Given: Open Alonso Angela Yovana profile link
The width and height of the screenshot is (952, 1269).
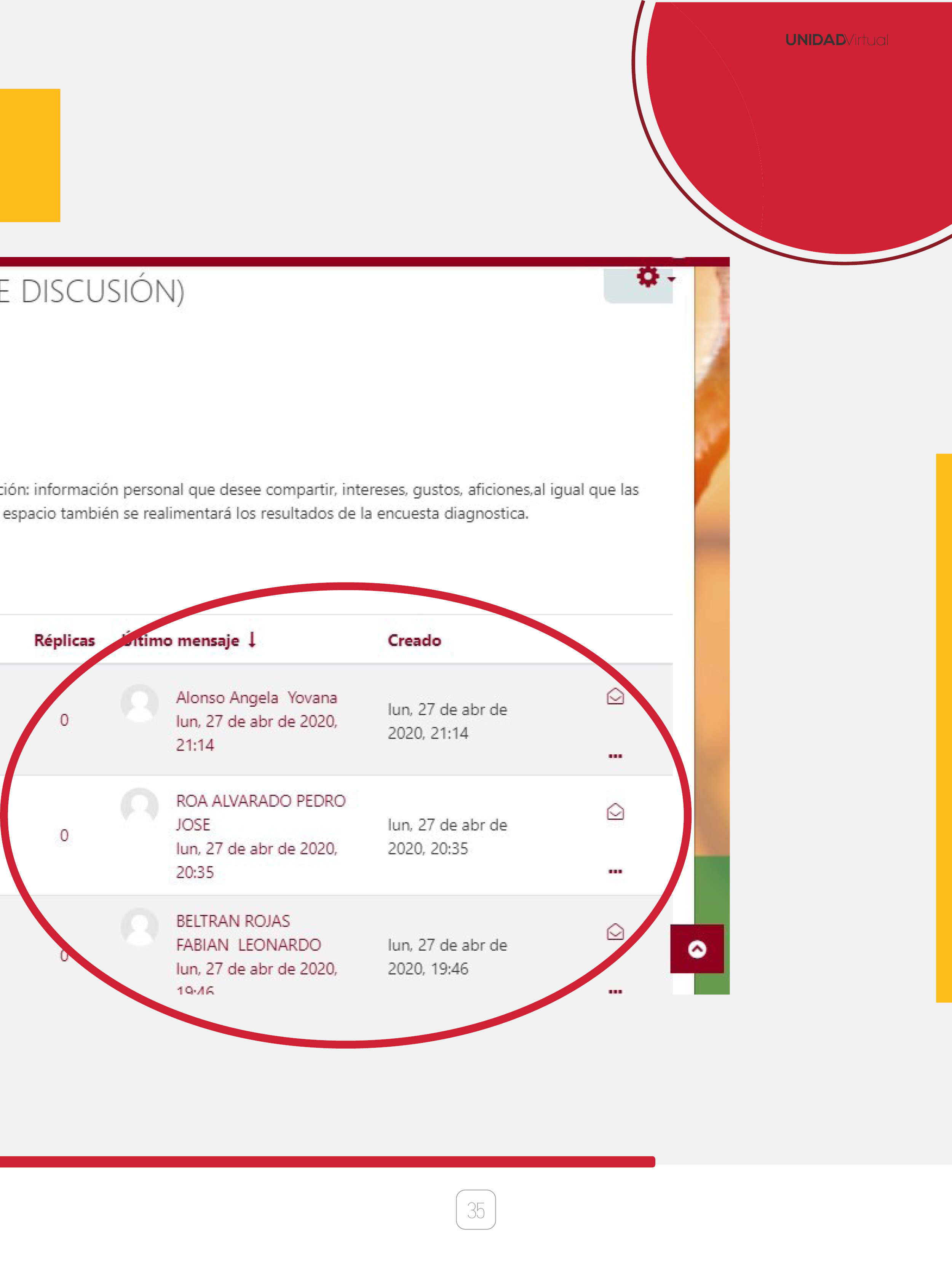Looking at the screenshot, I should click(256, 698).
